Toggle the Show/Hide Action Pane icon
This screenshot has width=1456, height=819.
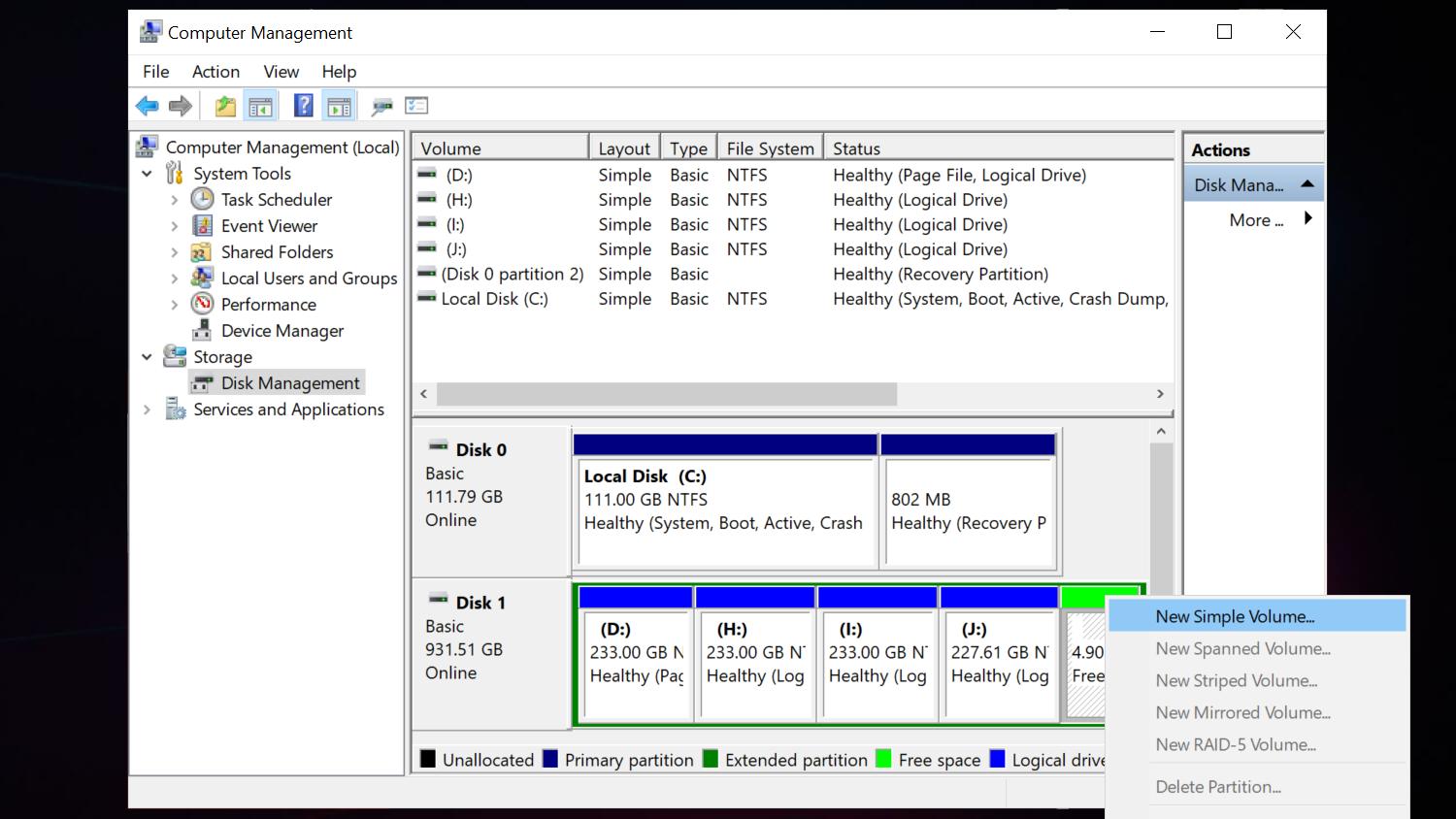click(x=339, y=106)
